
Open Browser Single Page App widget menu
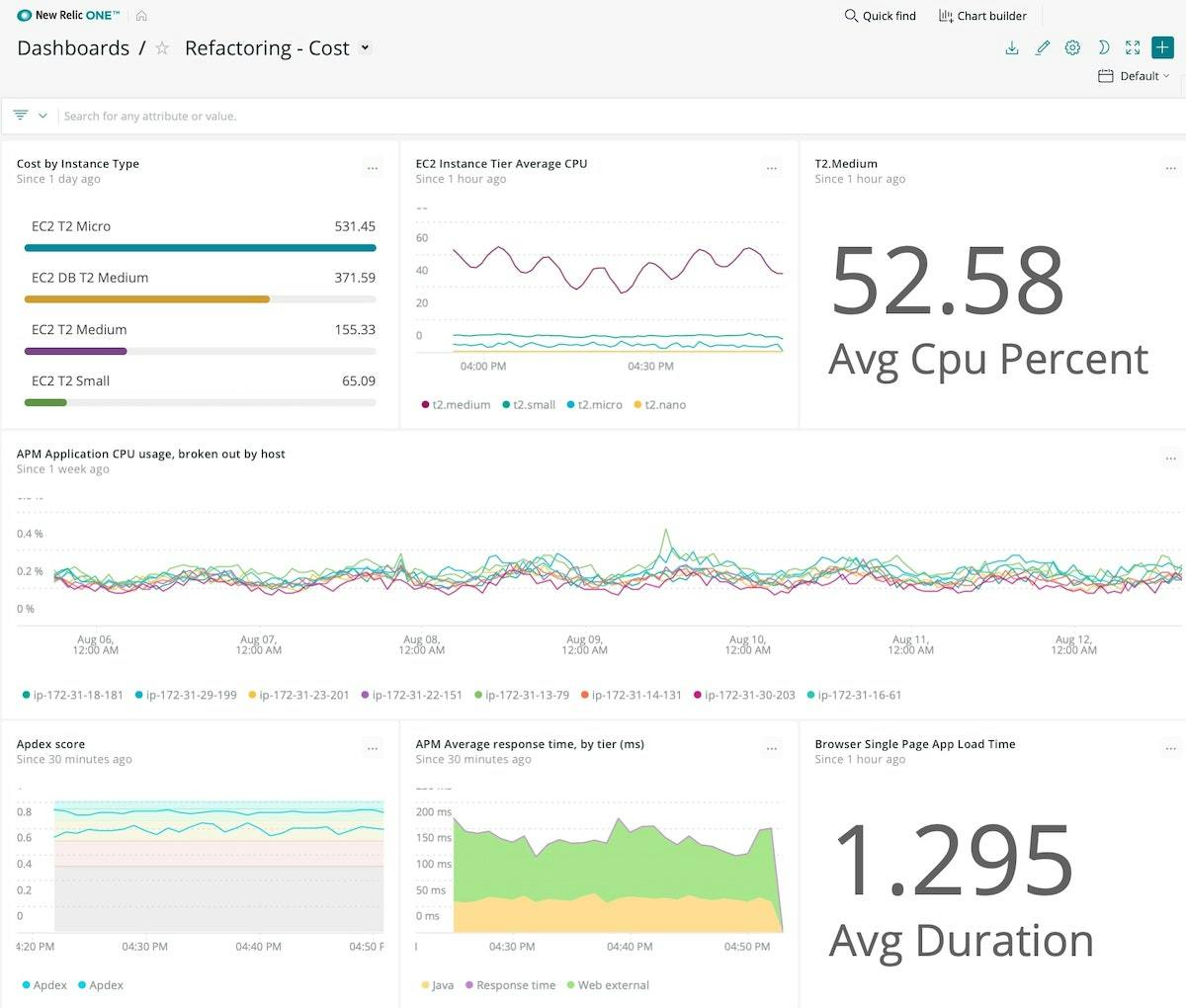point(1171,749)
